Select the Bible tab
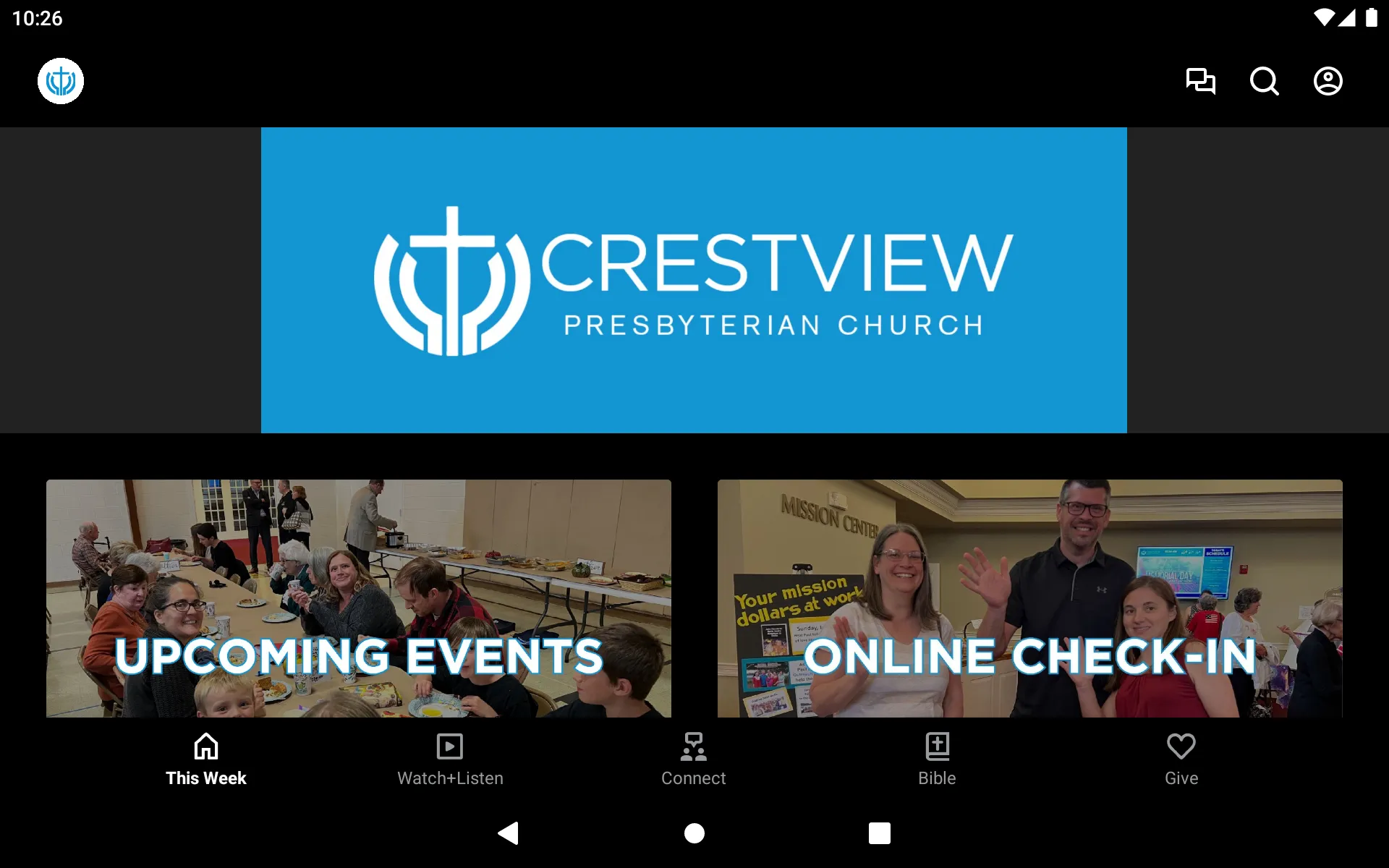 937,758
